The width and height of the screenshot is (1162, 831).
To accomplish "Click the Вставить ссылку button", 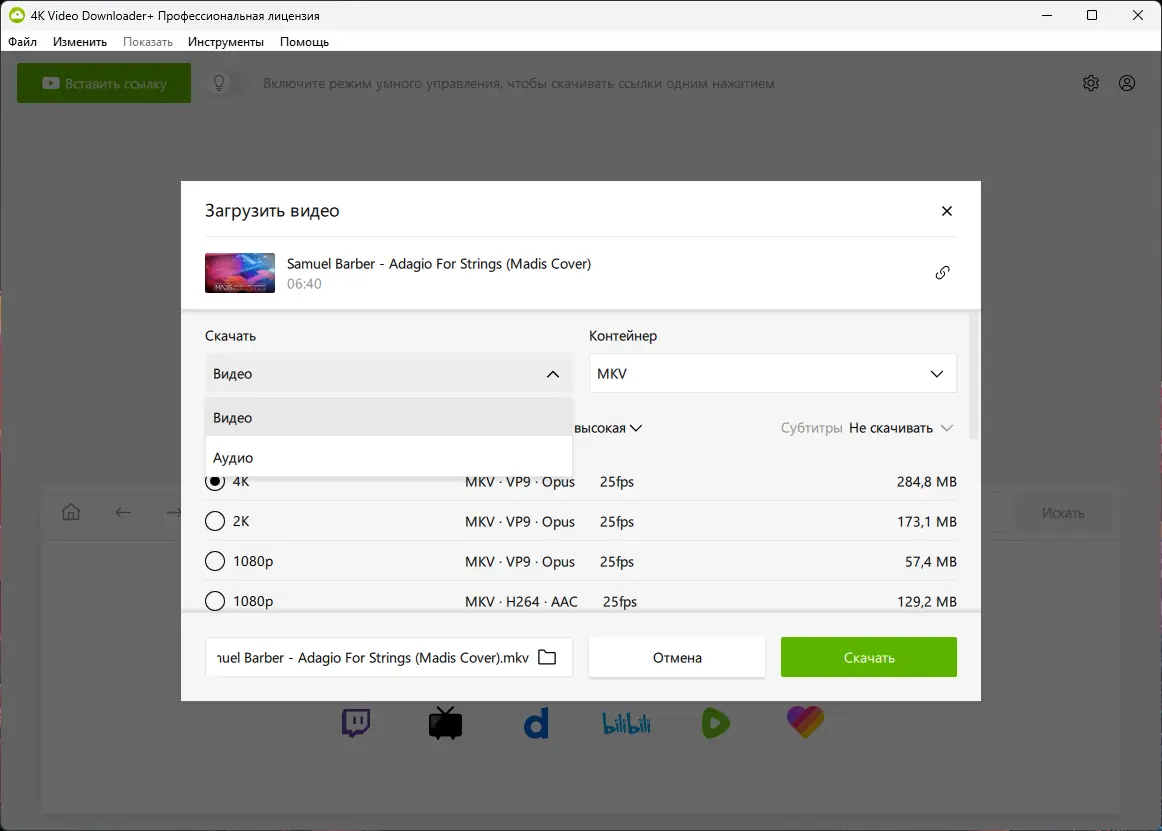I will point(104,83).
